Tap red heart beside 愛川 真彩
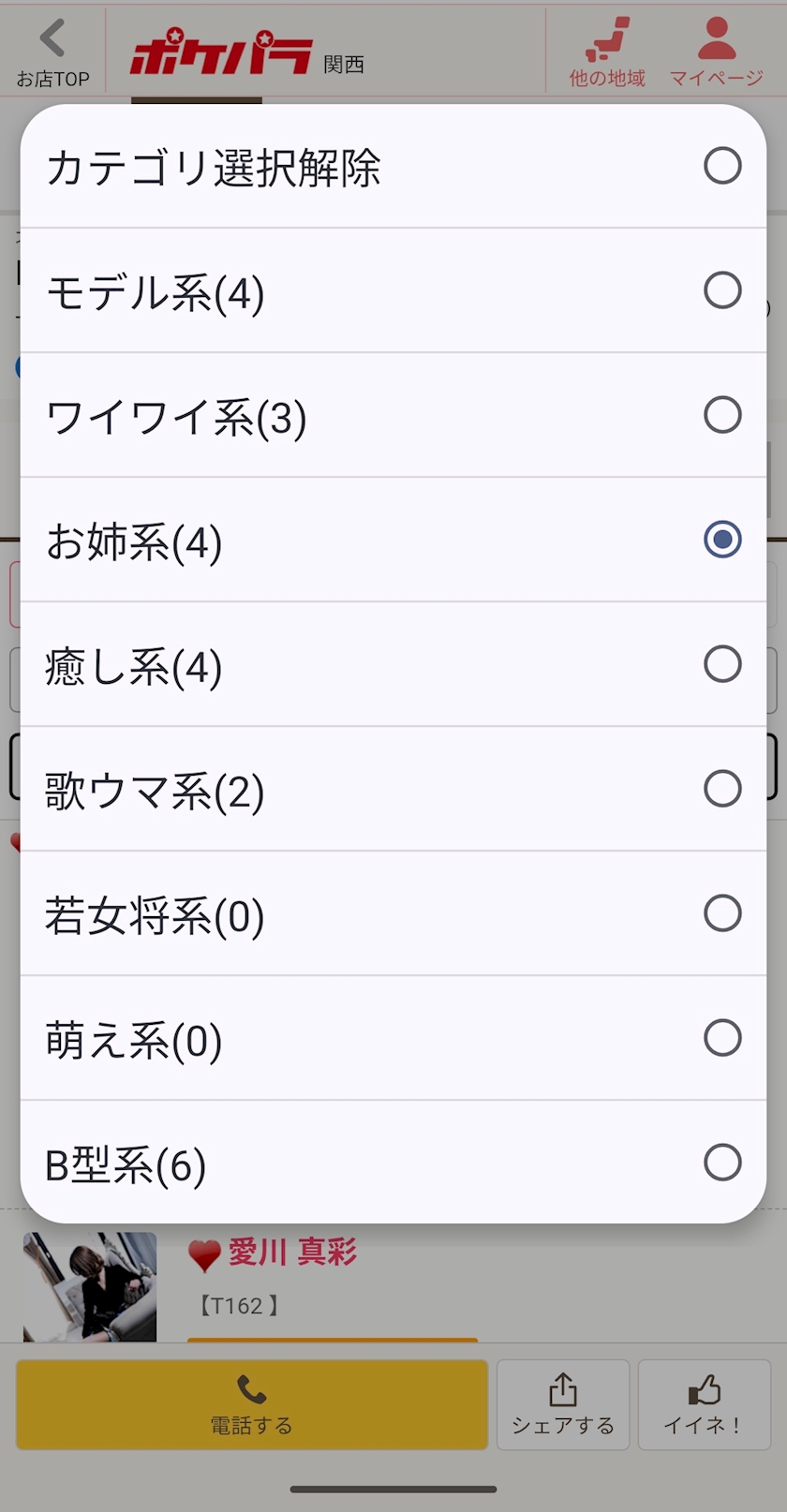The image size is (787, 1512). pos(204,1254)
